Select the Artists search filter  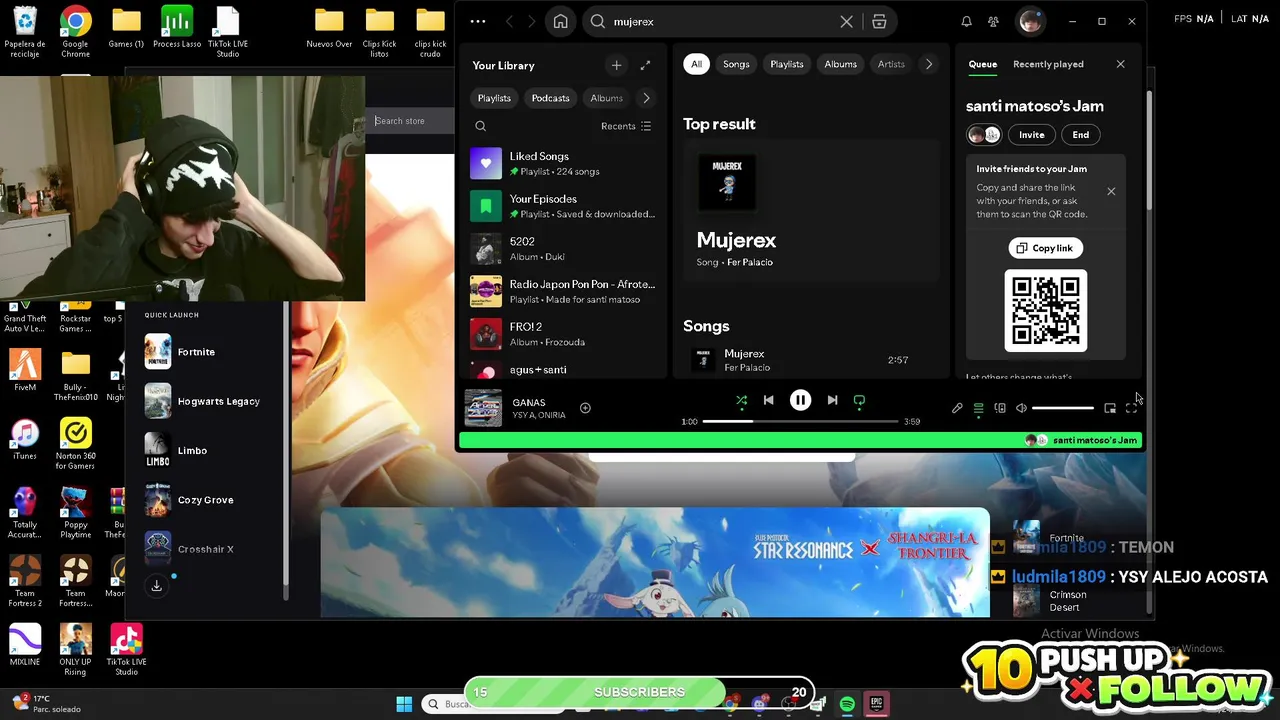coord(891,64)
